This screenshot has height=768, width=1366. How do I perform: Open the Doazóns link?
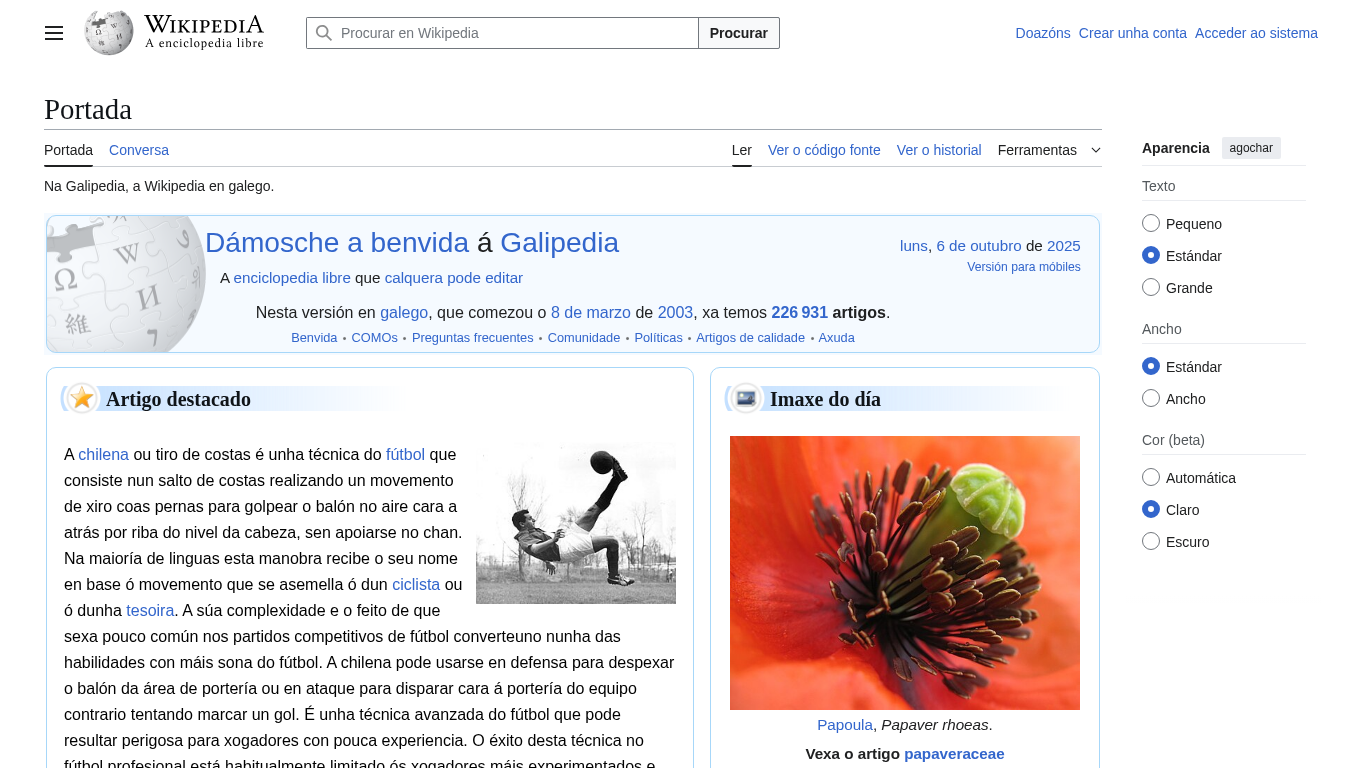pyautogui.click(x=1043, y=33)
